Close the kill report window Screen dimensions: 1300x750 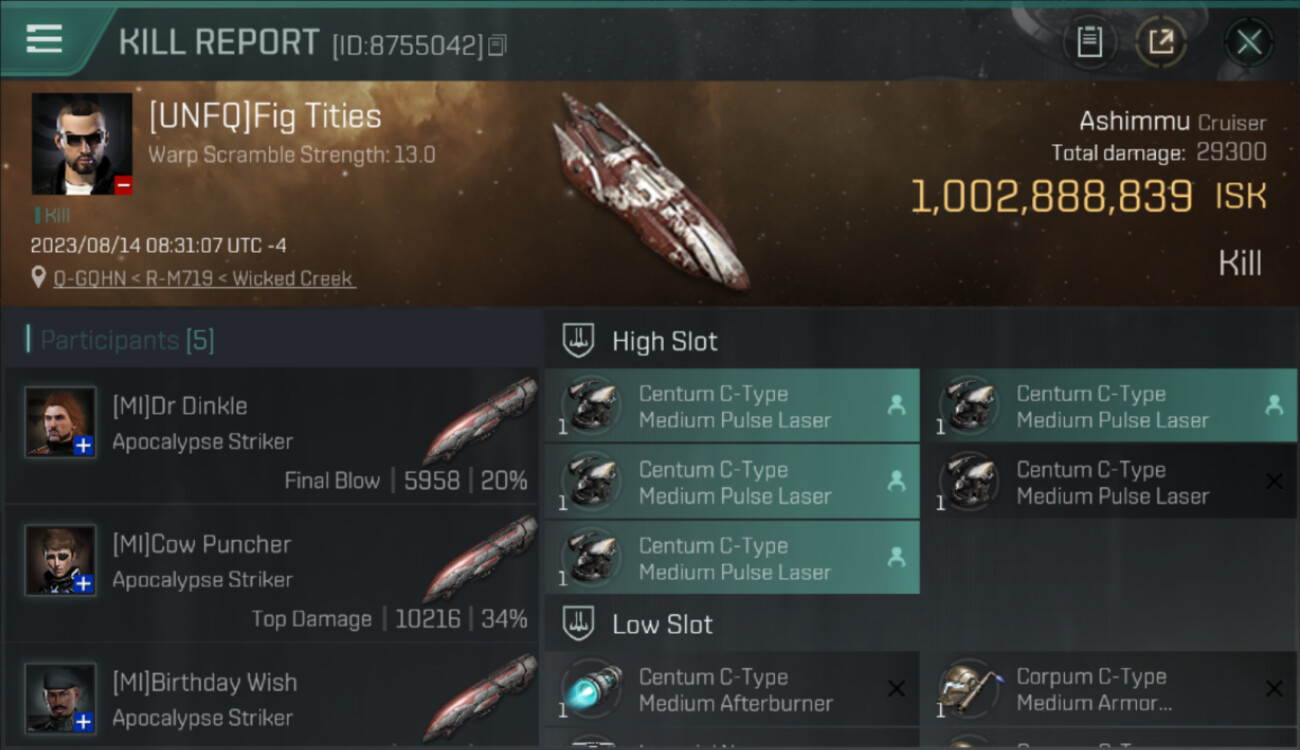click(1249, 42)
